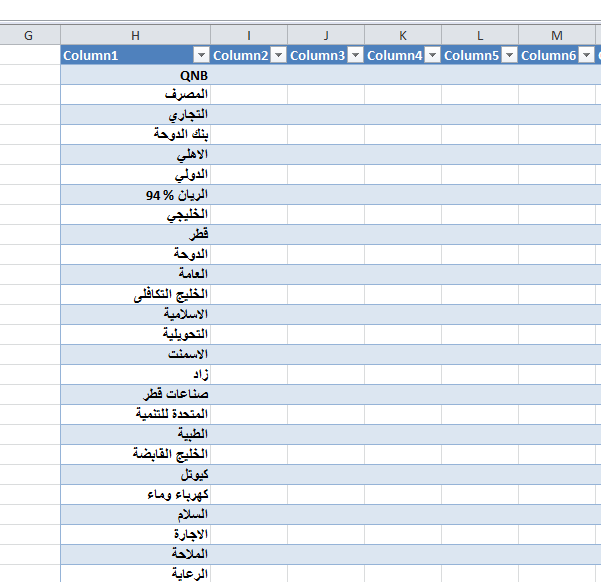Screen dimensions: 601x582
Task: Select column G header
Action: coord(28,35)
